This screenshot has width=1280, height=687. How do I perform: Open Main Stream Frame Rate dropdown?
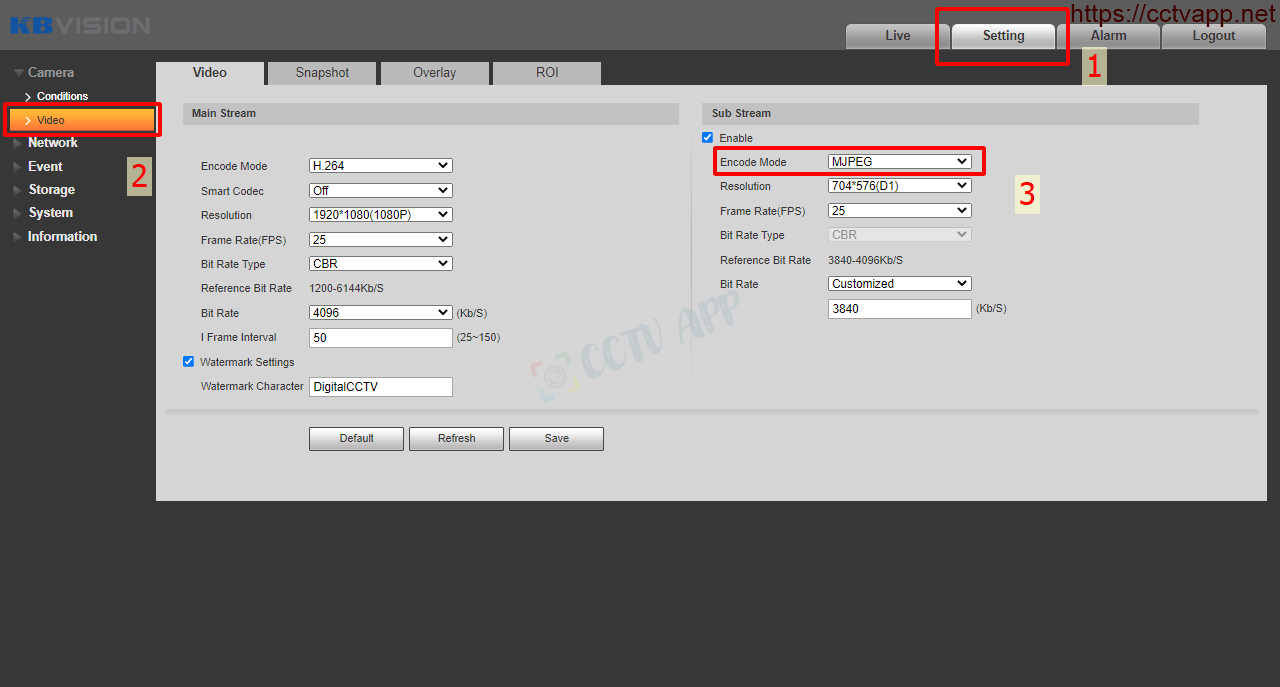[x=381, y=239]
